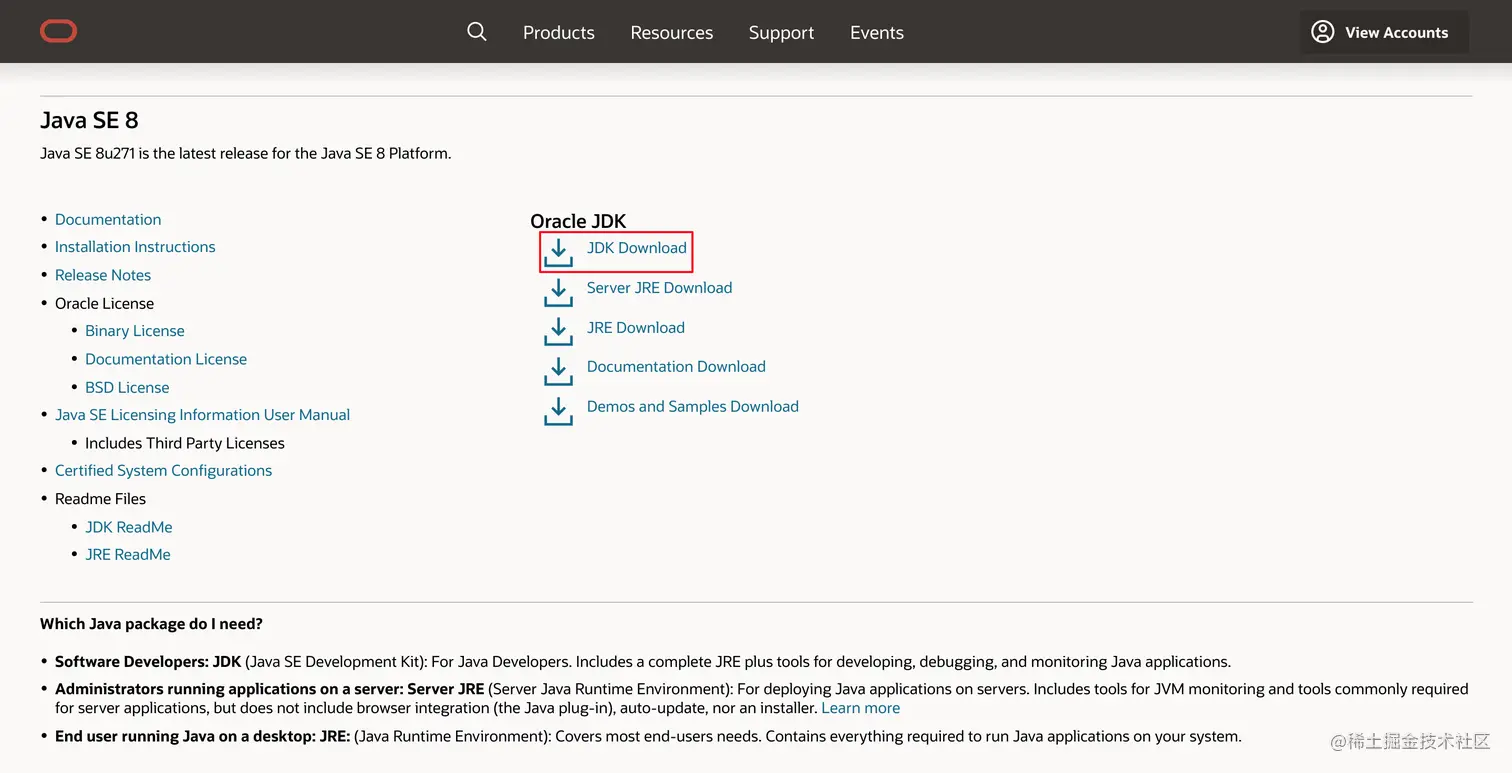Open the Demos and Samples Download link

coord(693,406)
